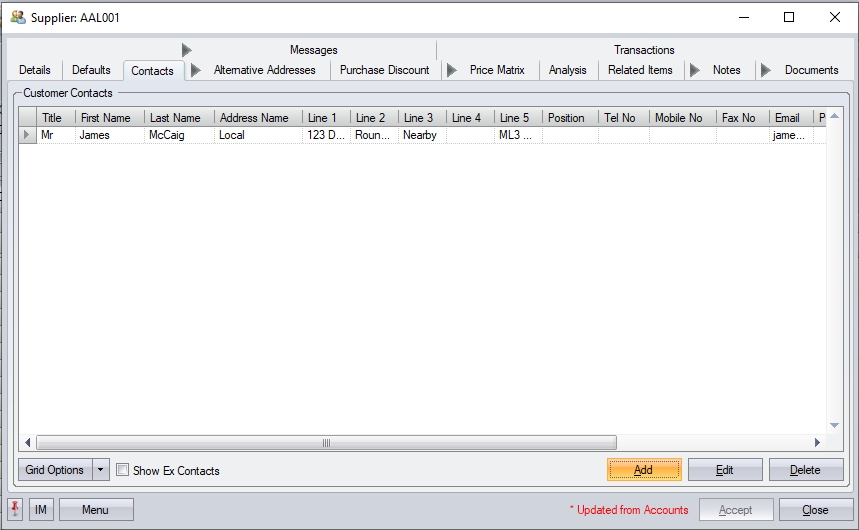Click the Edit contact button
Viewport: 859px width, 530px height.
tap(725, 470)
